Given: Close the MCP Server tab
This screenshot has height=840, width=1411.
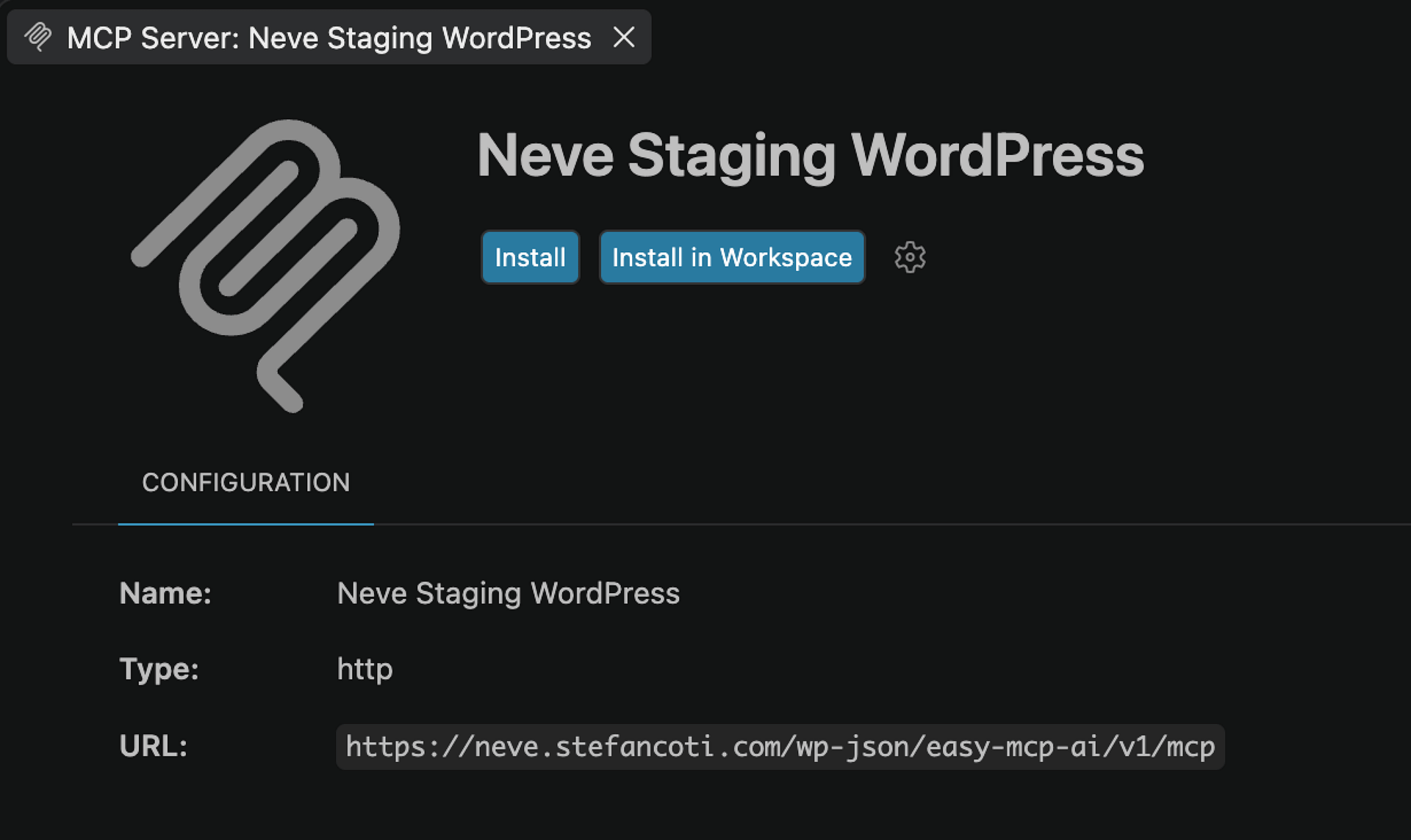Looking at the screenshot, I should pos(624,37).
